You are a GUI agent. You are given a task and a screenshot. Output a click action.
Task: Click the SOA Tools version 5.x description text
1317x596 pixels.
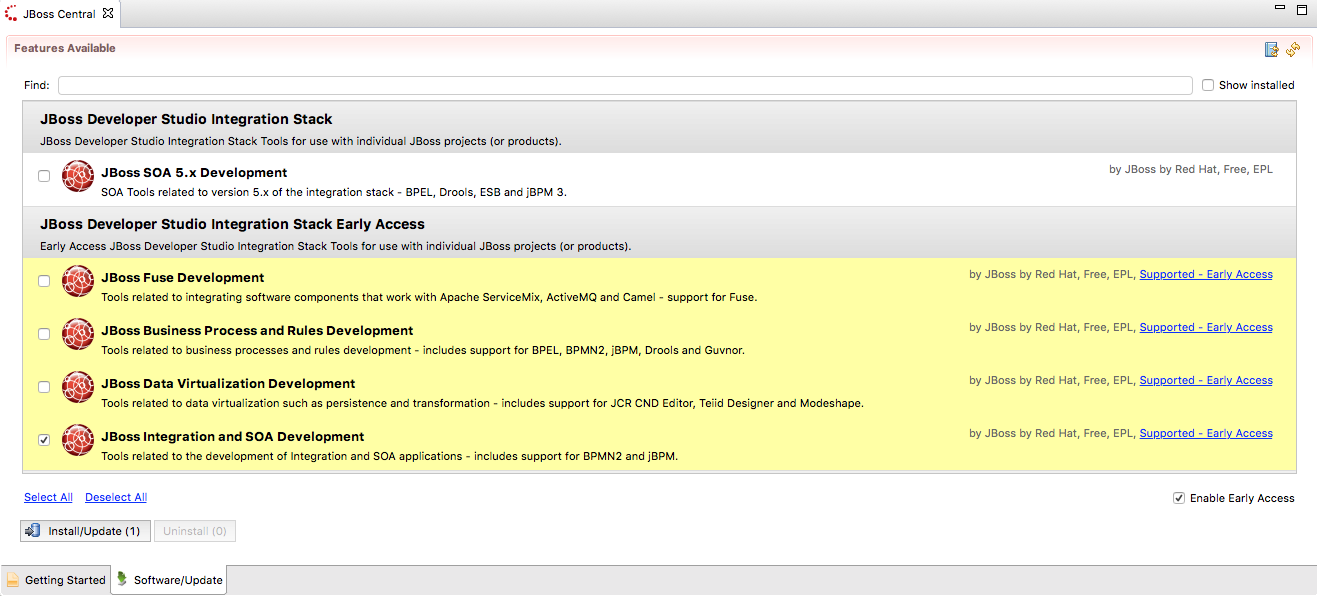click(x=334, y=192)
